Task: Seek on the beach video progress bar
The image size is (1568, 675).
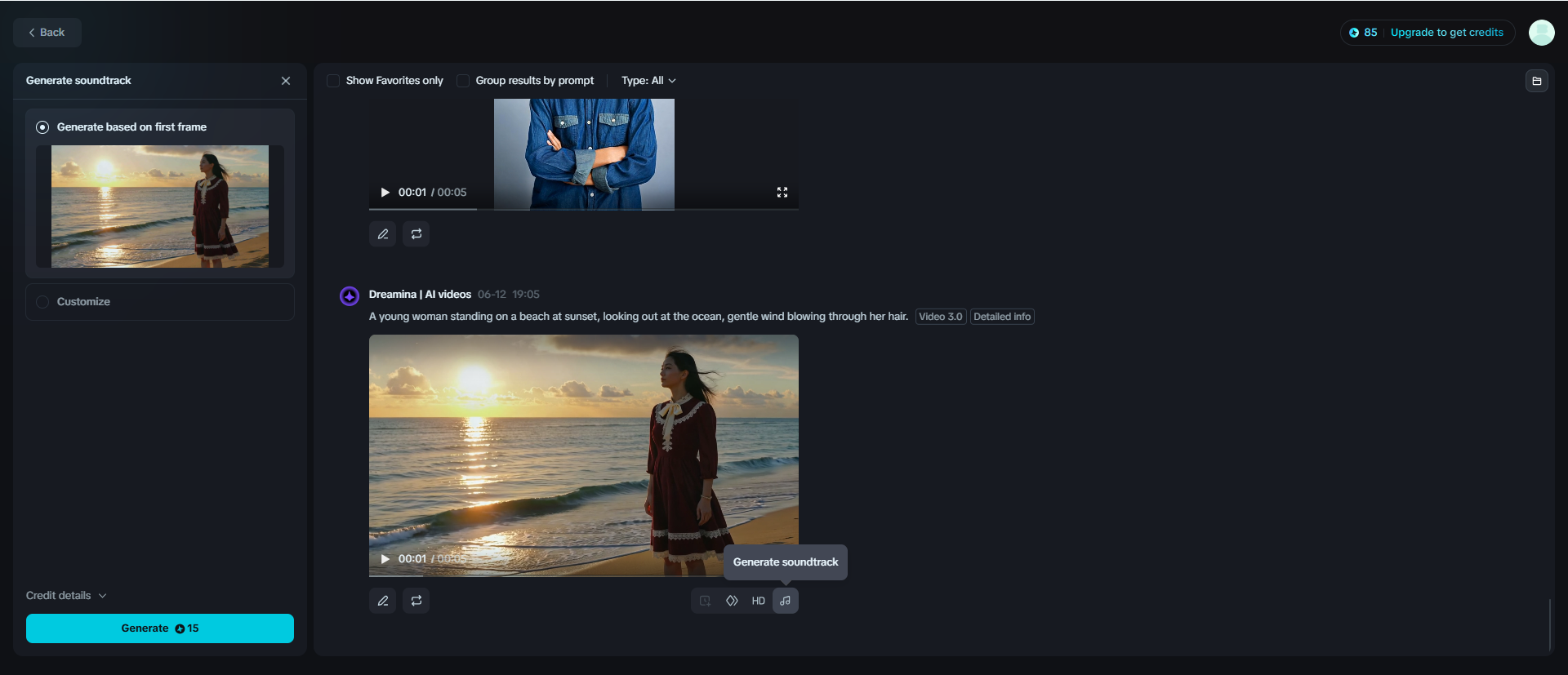Action: pos(584,575)
